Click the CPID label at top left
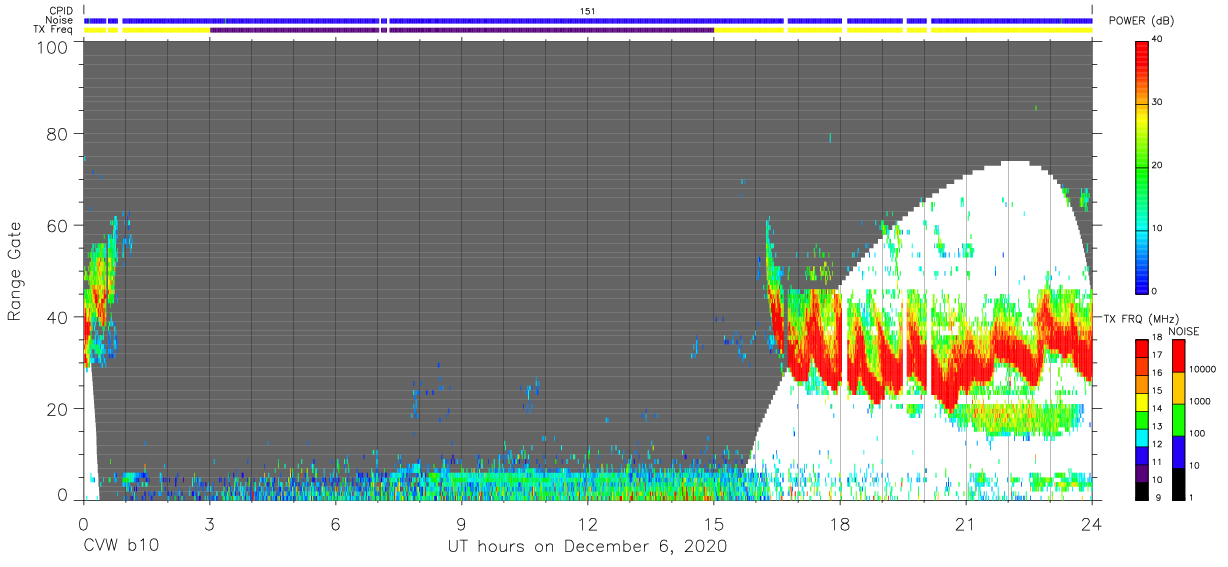 pos(61,11)
